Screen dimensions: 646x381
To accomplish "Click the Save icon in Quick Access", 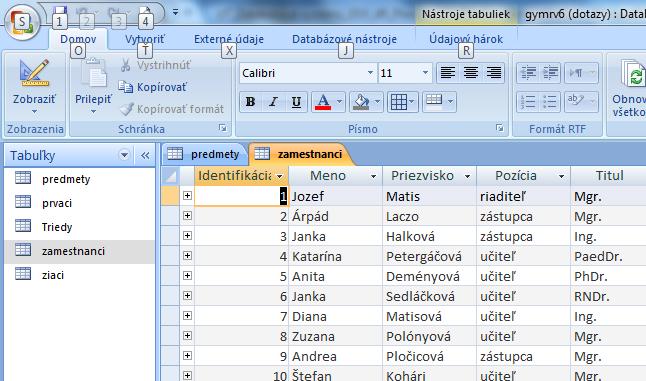I will (60, 12).
